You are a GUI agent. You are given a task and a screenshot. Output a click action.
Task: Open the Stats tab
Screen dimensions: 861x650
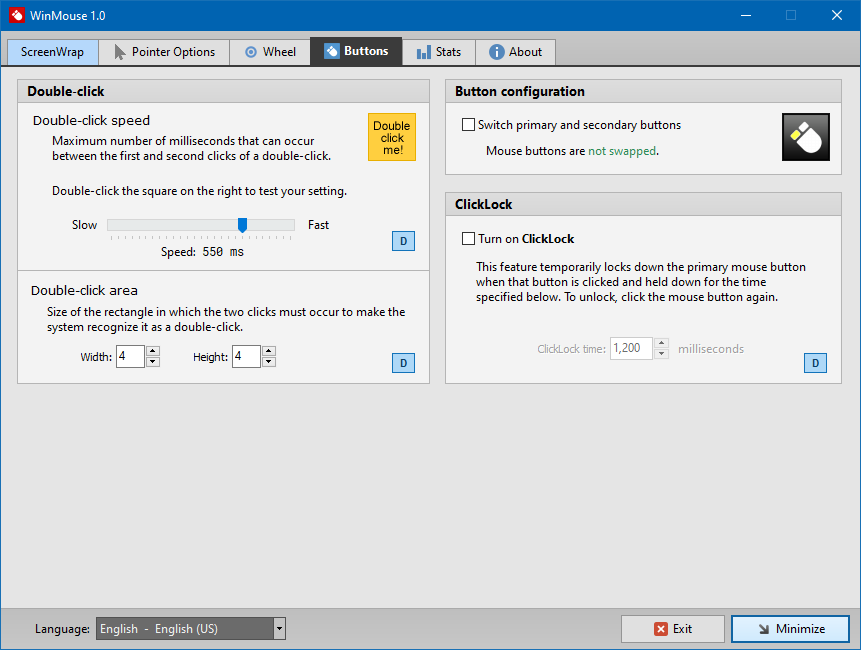(x=439, y=52)
